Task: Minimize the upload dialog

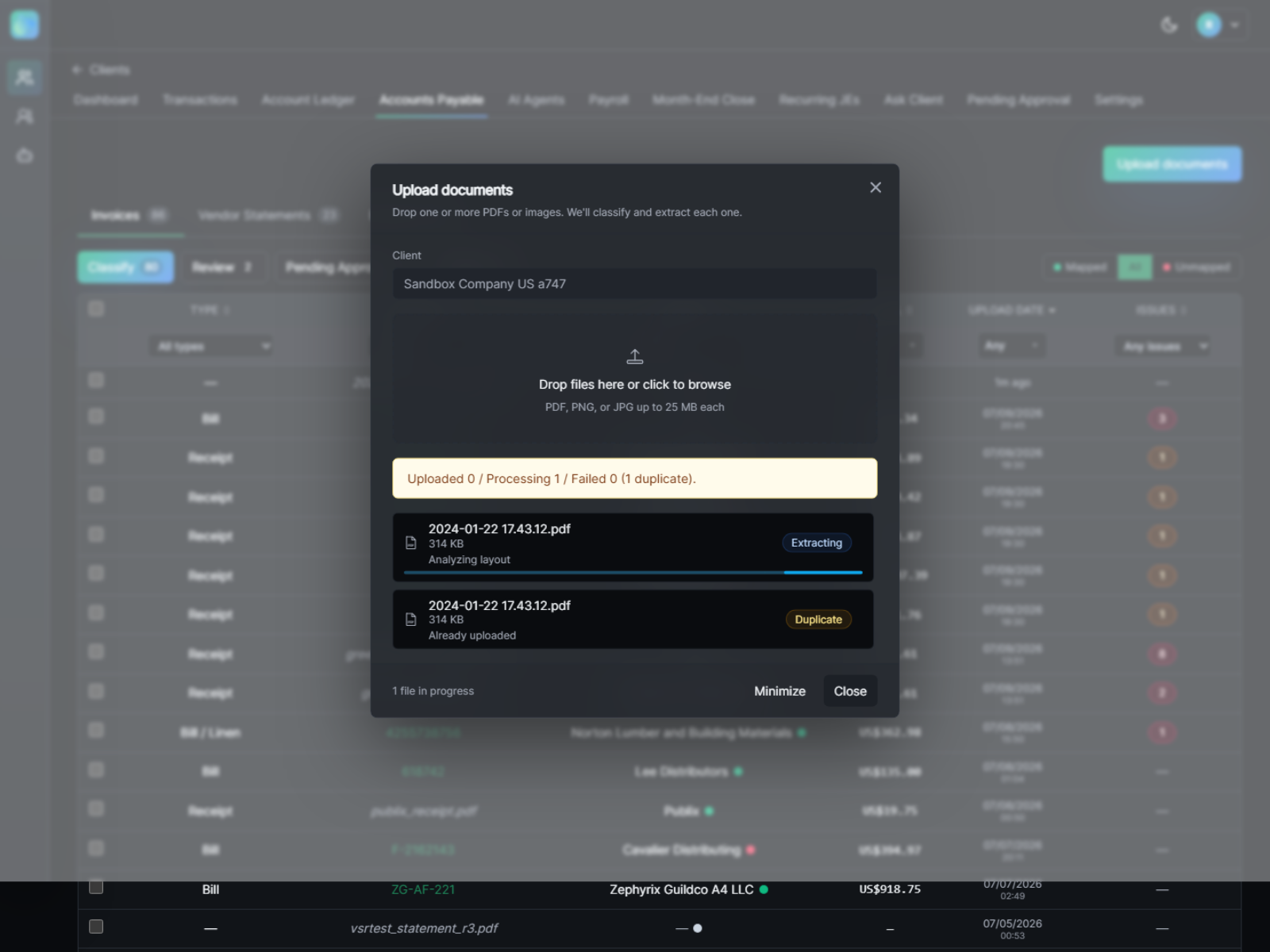Action: tap(779, 691)
